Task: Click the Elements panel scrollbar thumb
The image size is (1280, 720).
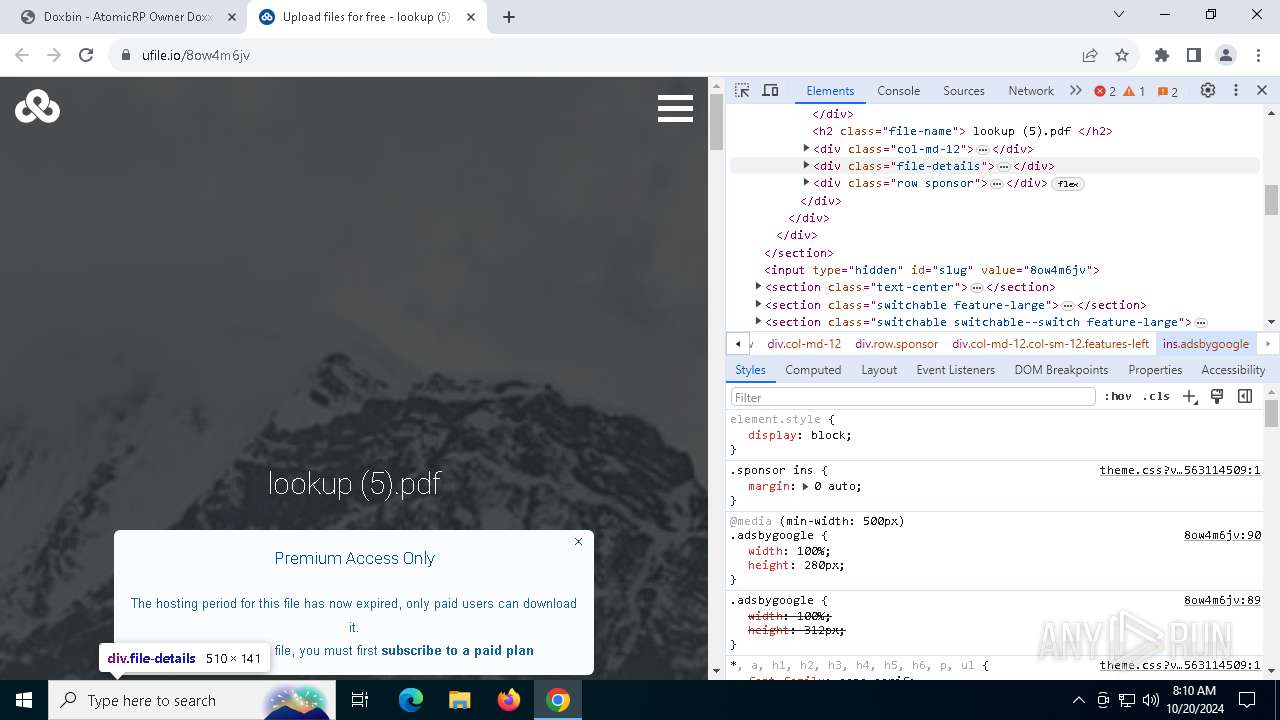Action: (1271, 199)
